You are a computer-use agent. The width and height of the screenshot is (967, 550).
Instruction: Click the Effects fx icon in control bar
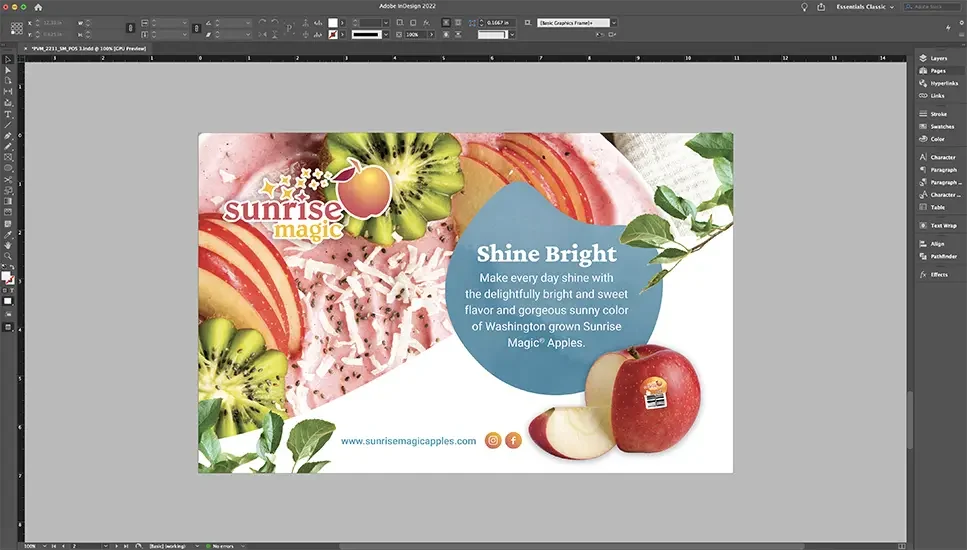[x=426, y=22]
